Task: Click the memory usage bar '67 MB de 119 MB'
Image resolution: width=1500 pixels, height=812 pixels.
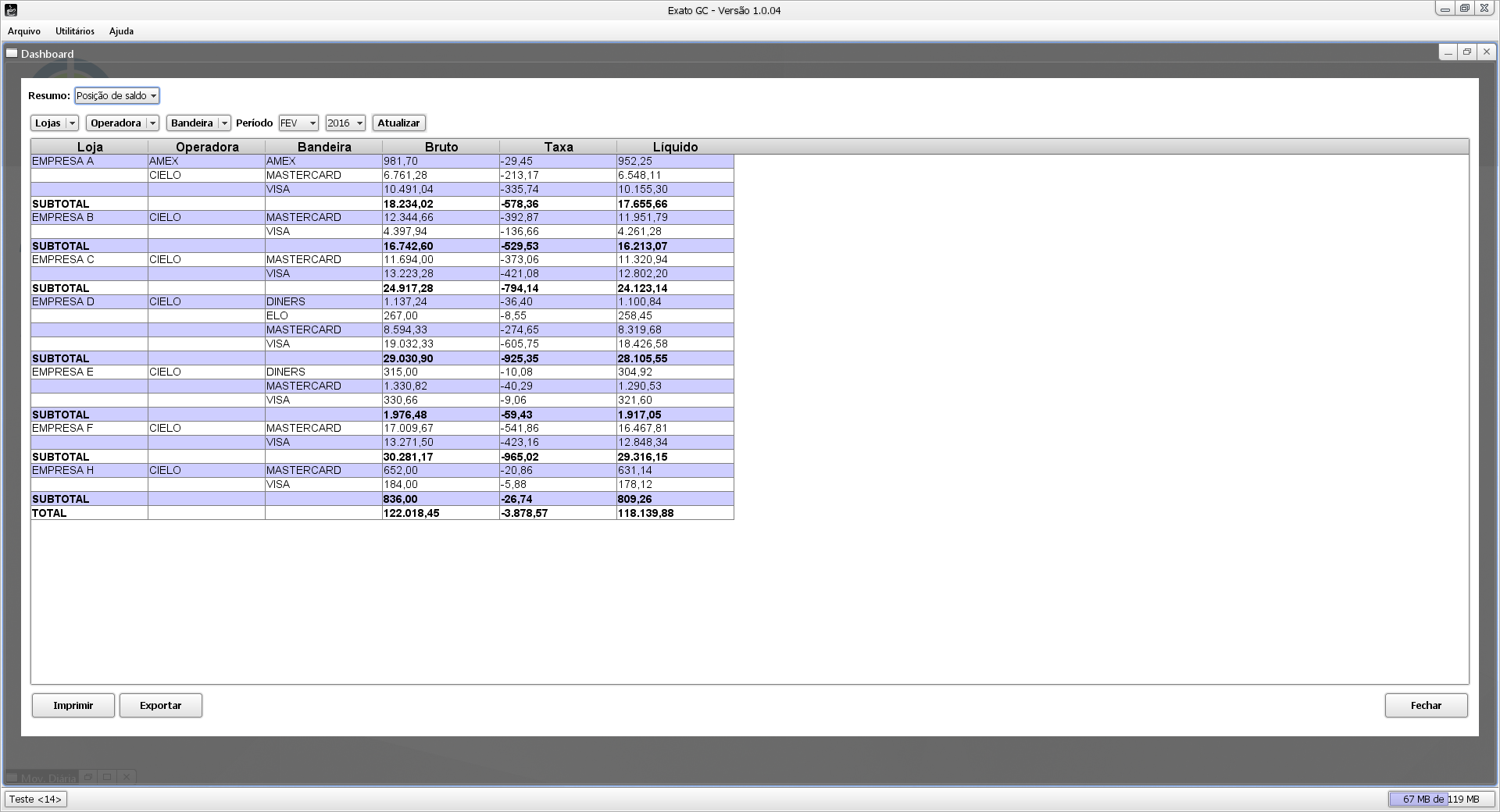Action: point(1441,799)
